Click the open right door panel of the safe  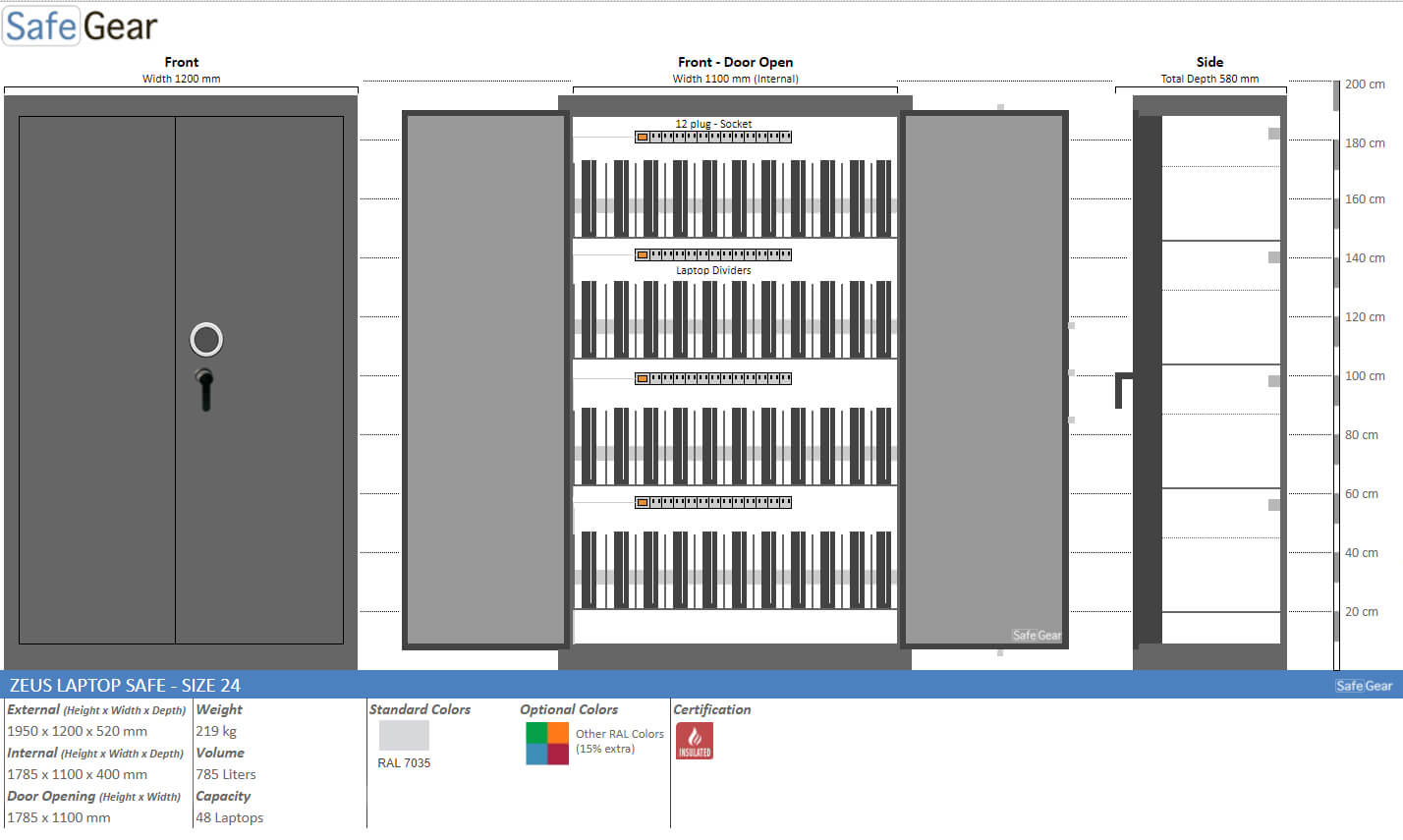tap(984, 380)
